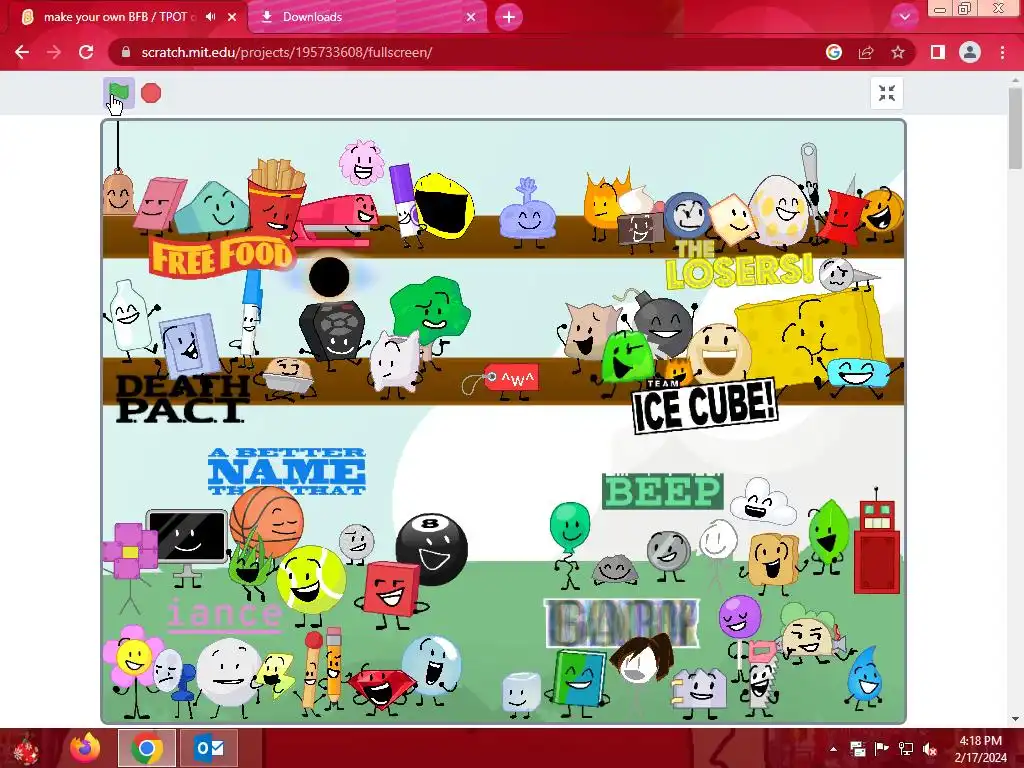Click the Tree character
Image resolution: width=1024 pixels, height=768 pixels.
(x=430, y=312)
